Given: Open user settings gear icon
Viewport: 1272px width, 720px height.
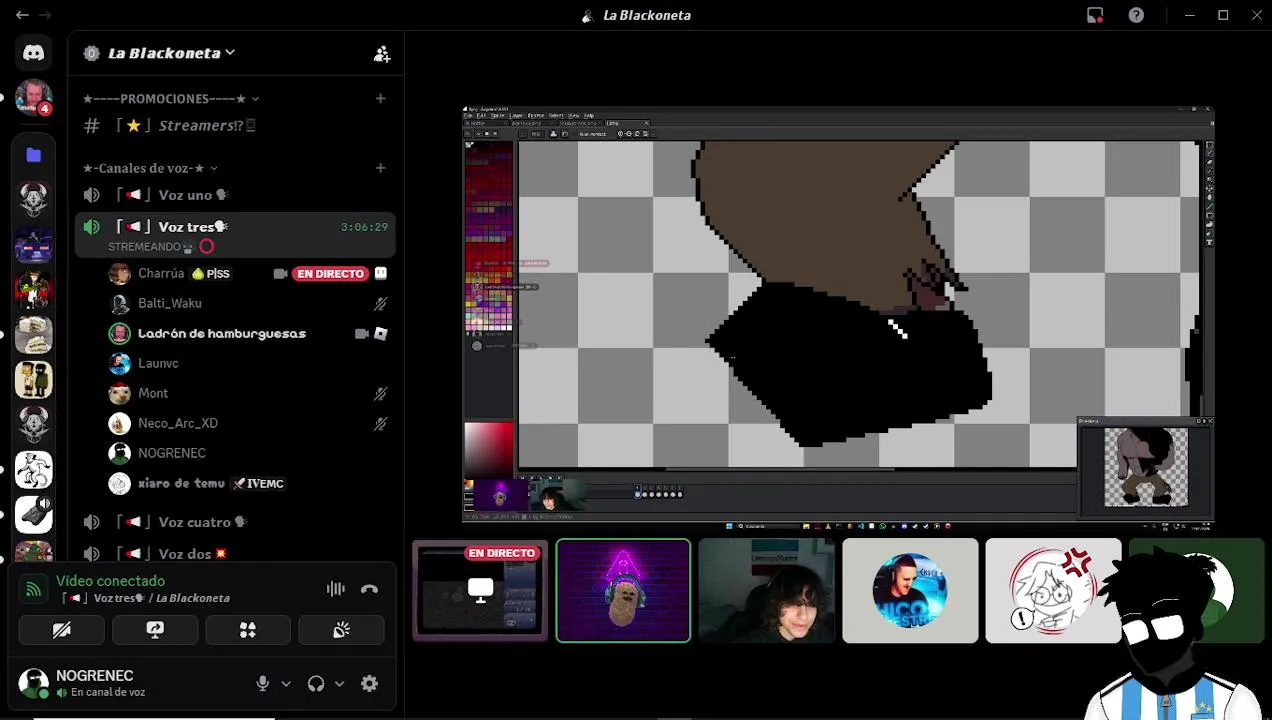Looking at the screenshot, I should pyautogui.click(x=369, y=683).
